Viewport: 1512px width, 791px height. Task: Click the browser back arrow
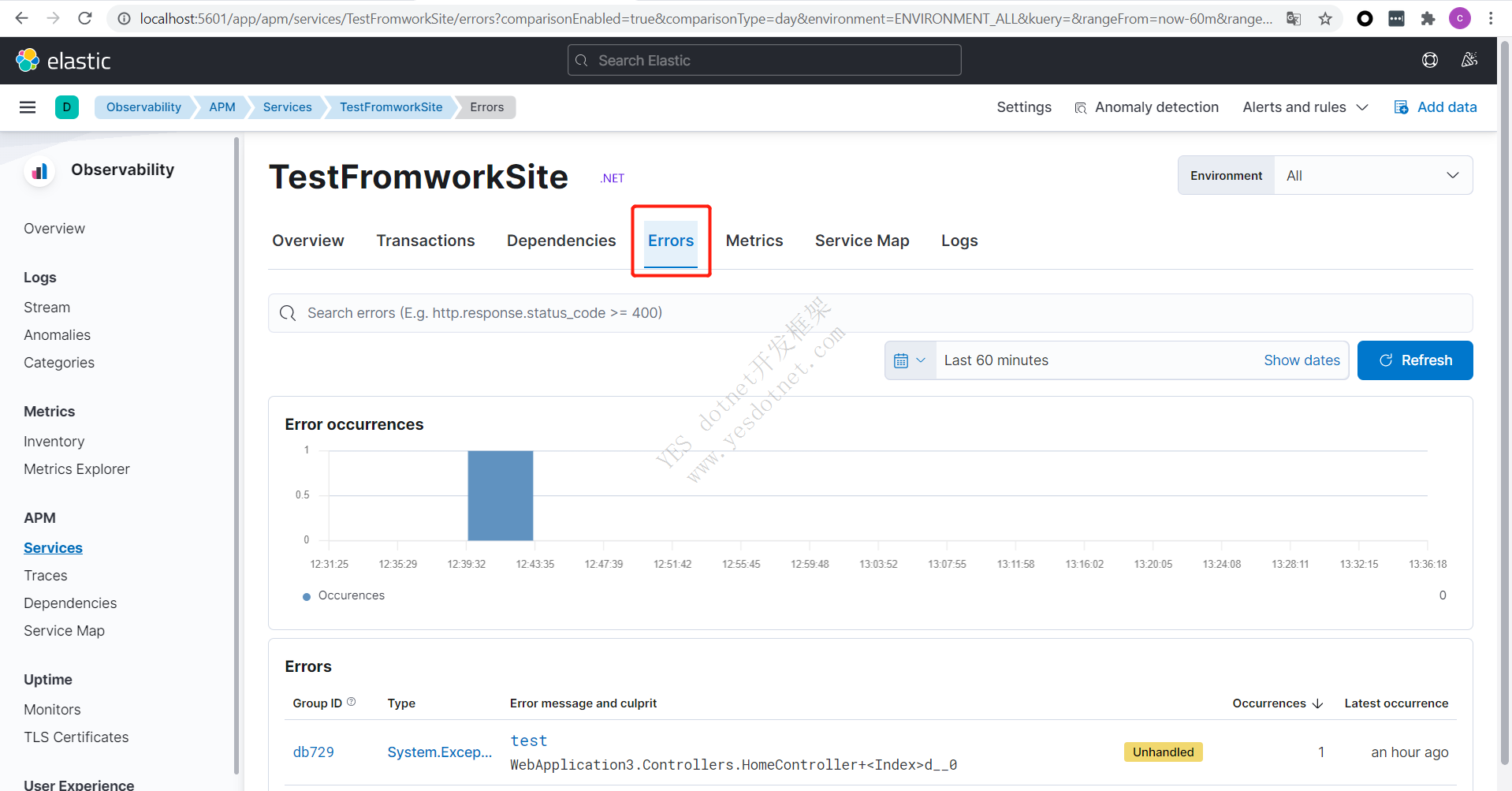21,18
